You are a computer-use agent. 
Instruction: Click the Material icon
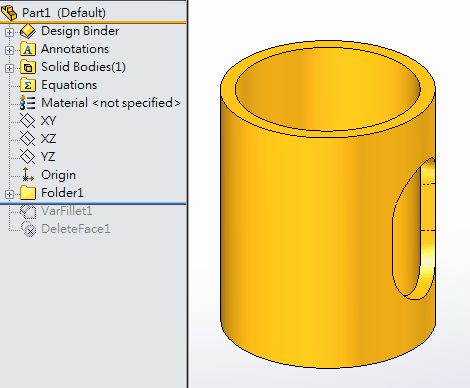pyautogui.click(x=27, y=103)
